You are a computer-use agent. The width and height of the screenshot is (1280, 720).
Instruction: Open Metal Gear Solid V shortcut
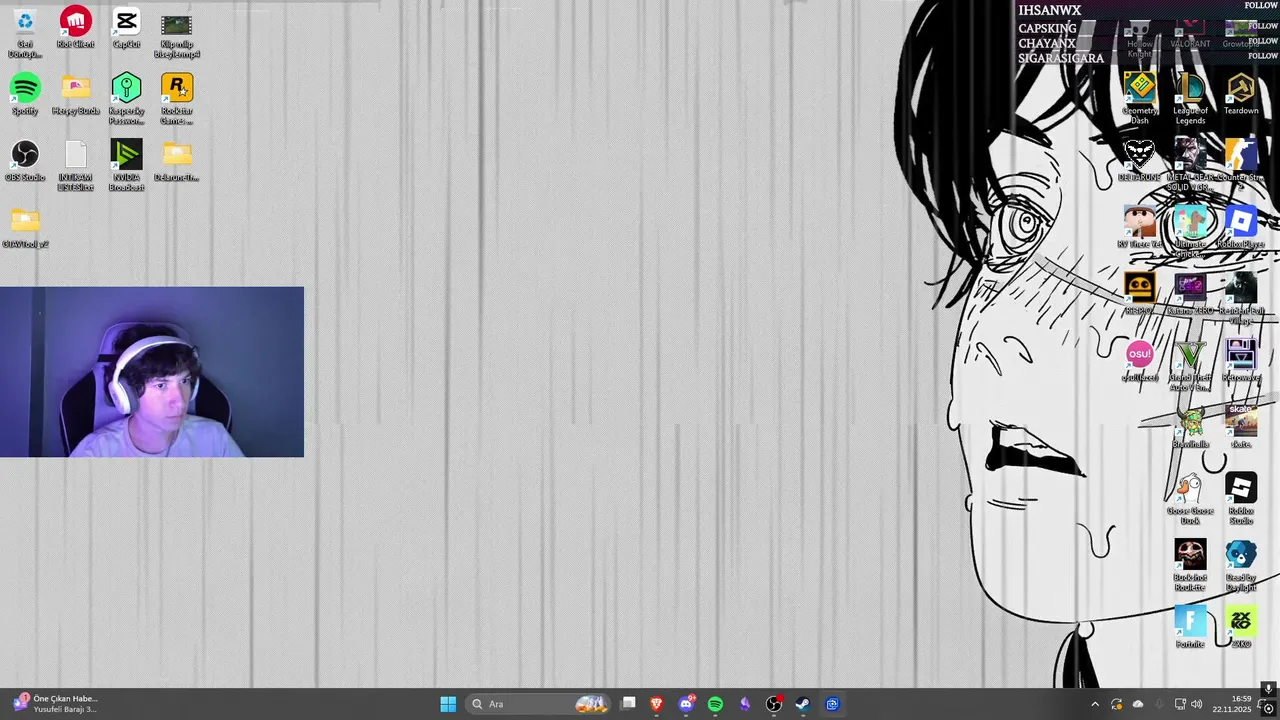(x=1190, y=165)
